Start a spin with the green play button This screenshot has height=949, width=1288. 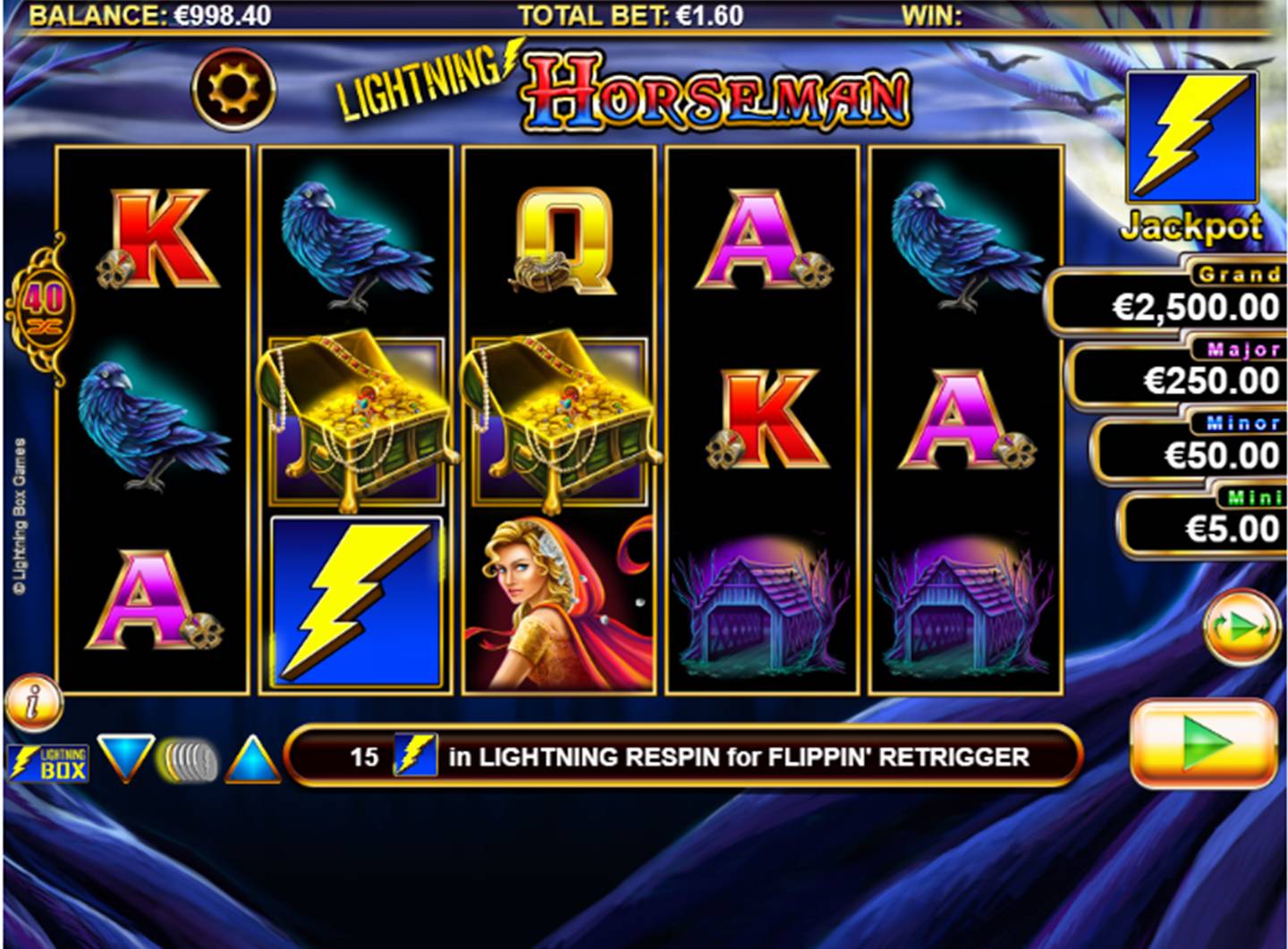[1204, 744]
